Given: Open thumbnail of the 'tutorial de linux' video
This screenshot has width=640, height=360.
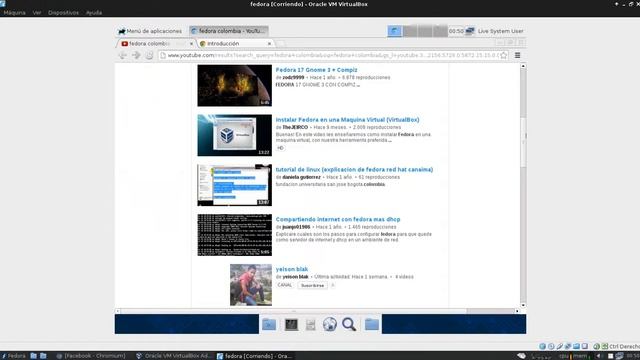Looking at the screenshot, I should [x=235, y=185].
